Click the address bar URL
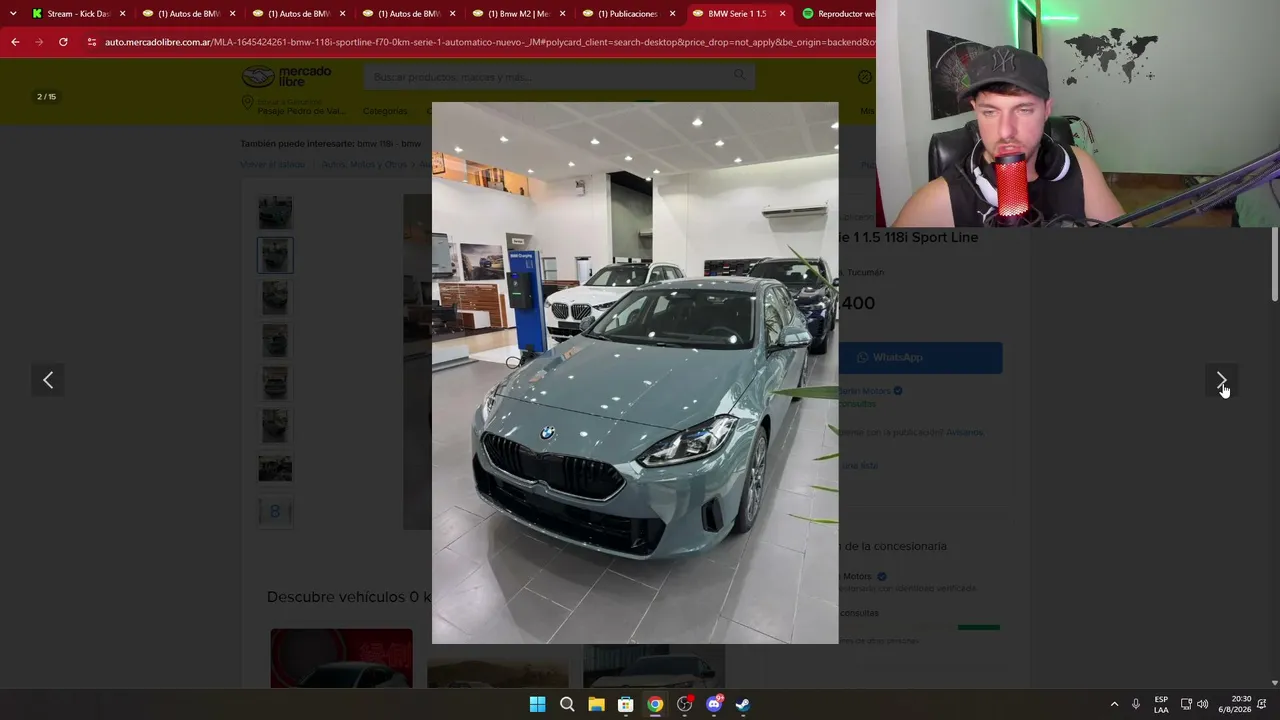This screenshot has width=1280, height=720. (490, 42)
